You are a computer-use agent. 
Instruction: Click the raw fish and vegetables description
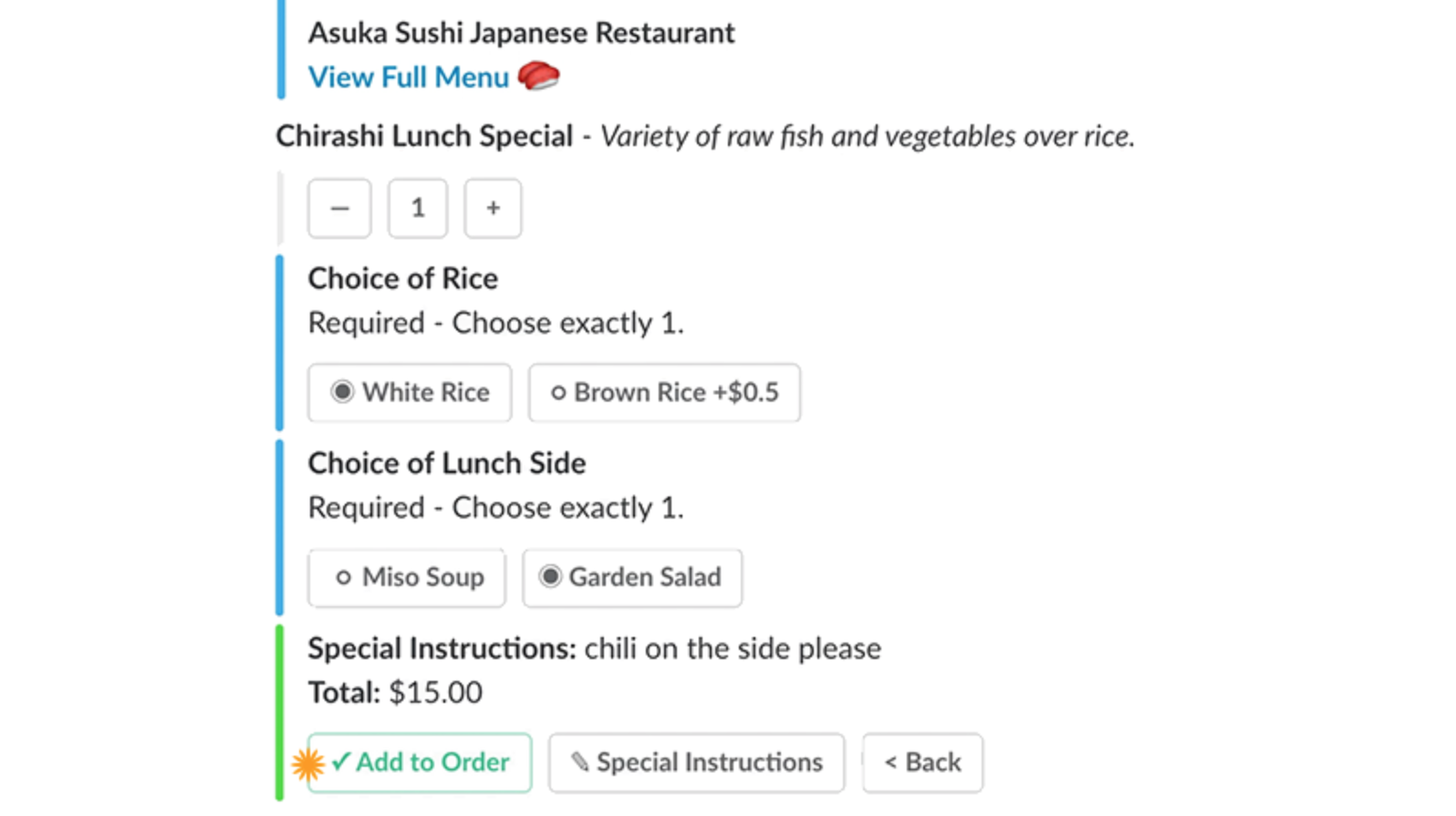pyautogui.click(x=867, y=136)
